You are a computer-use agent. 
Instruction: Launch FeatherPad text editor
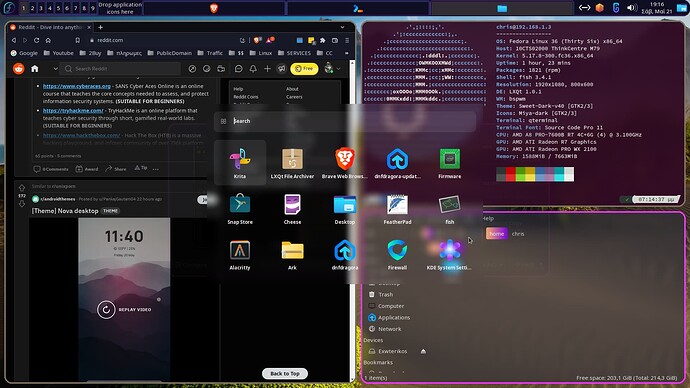click(397, 209)
